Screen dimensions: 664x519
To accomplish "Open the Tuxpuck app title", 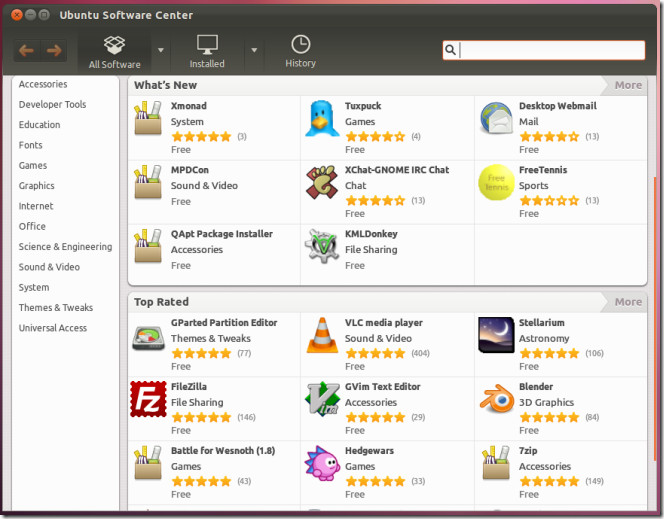I will pos(363,106).
